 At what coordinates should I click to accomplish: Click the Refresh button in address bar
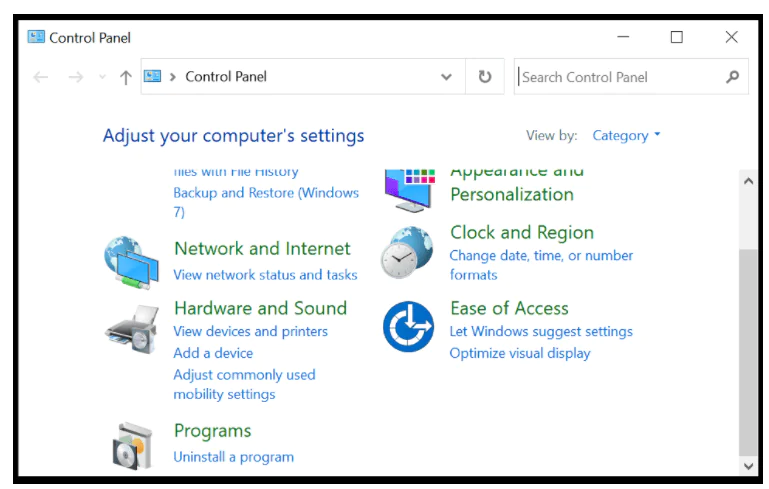[x=485, y=77]
